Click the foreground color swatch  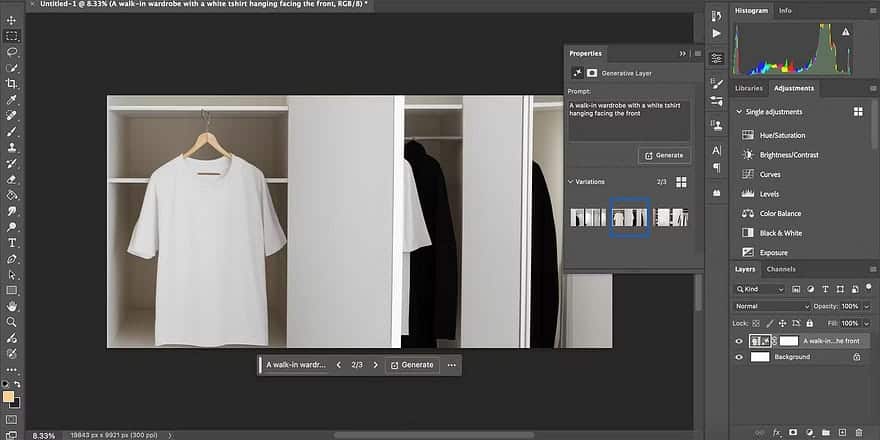pyautogui.click(x=9, y=396)
